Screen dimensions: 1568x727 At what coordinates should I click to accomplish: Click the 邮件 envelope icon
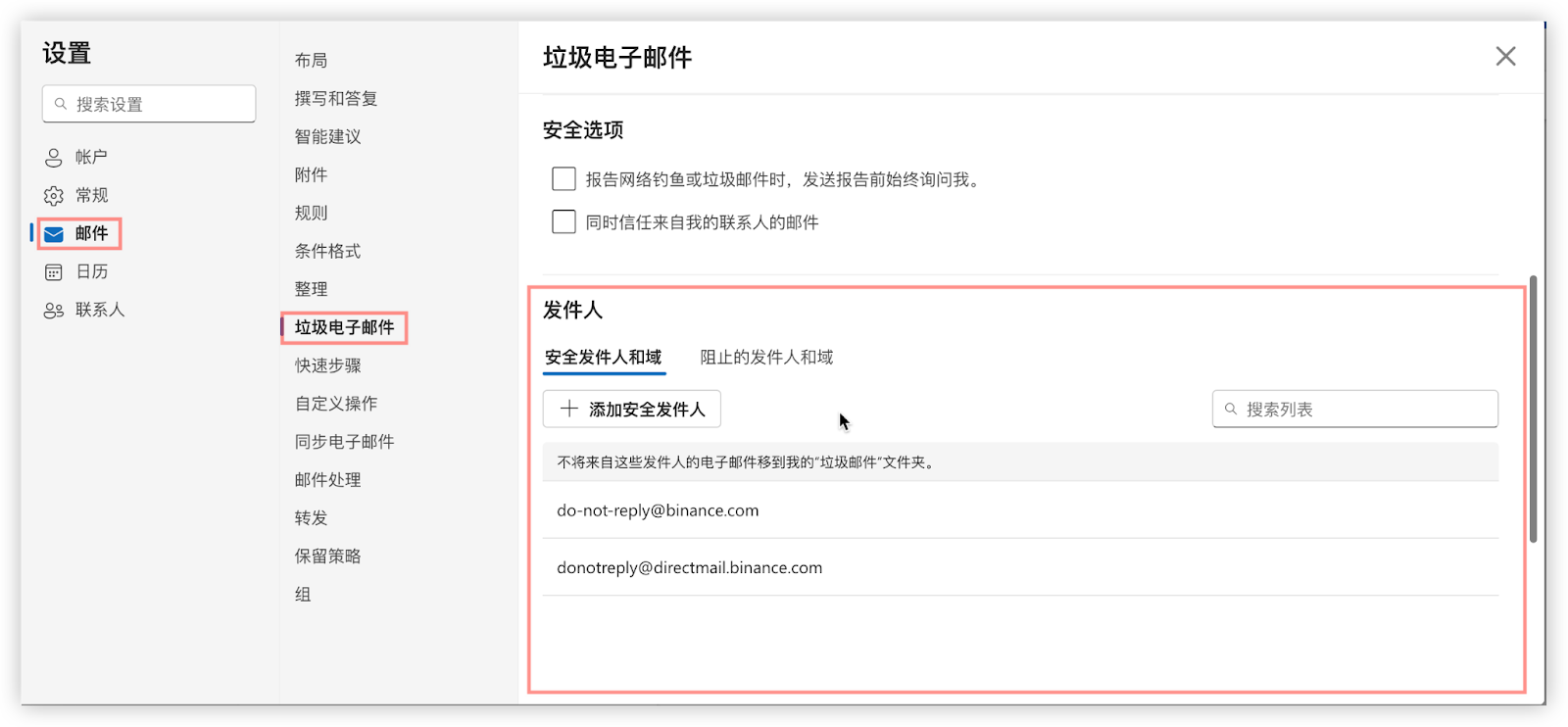(54, 234)
